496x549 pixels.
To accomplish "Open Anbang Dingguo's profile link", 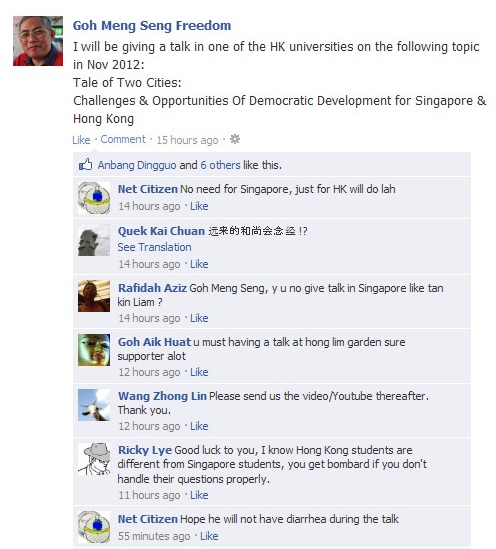I will (137, 165).
